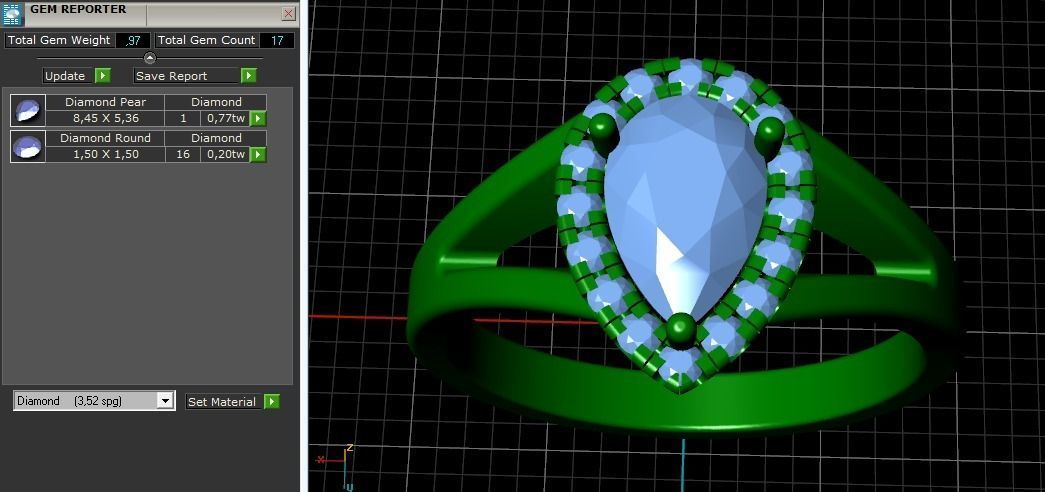
Task: Close the Gem Reporter panel
Action: pyautogui.click(x=289, y=13)
